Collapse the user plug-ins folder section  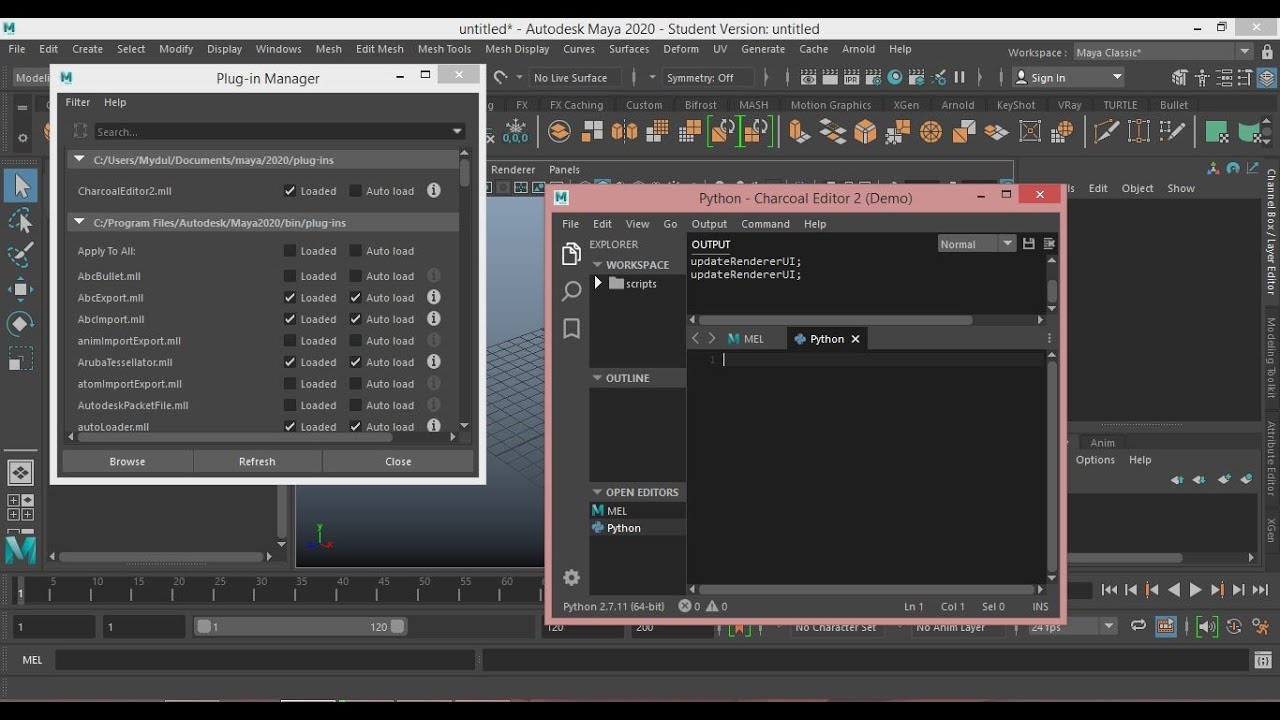[79, 159]
